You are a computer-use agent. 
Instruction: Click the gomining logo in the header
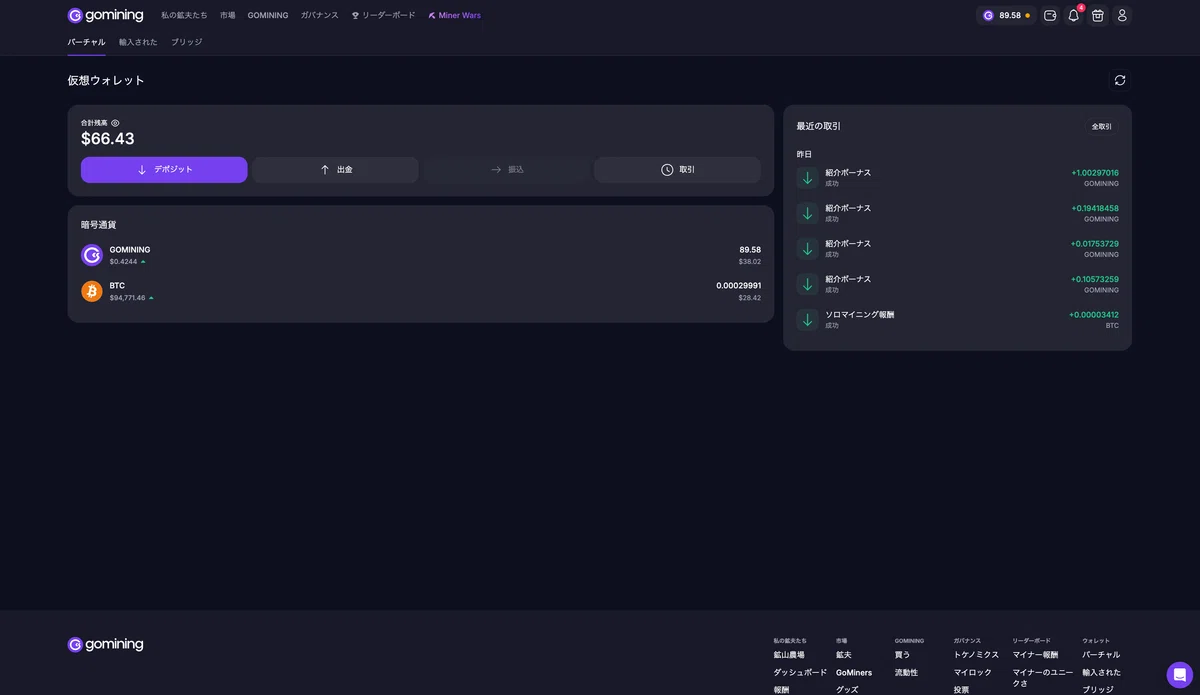point(105,15)
